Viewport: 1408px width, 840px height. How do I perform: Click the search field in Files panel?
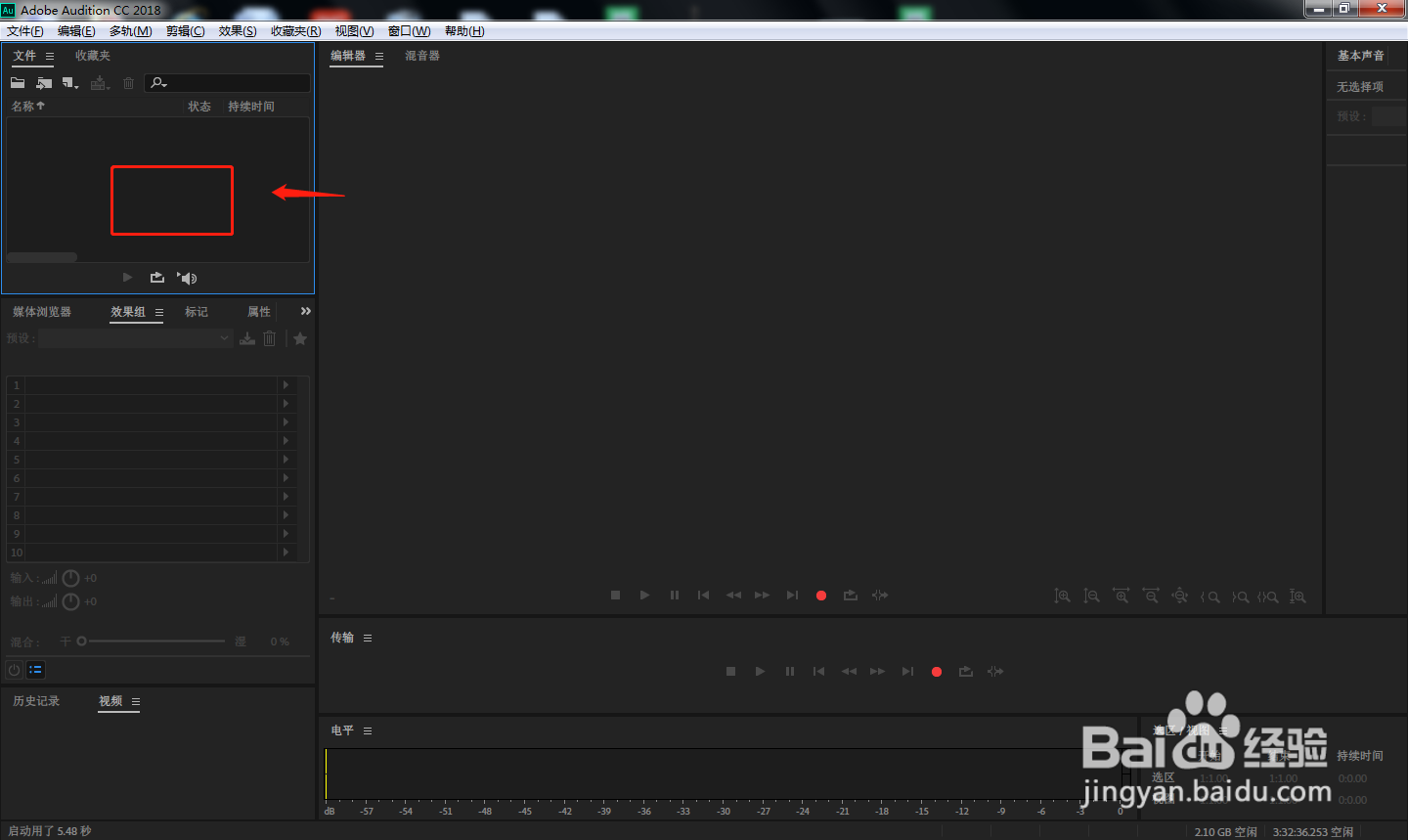tap(228, 83)
